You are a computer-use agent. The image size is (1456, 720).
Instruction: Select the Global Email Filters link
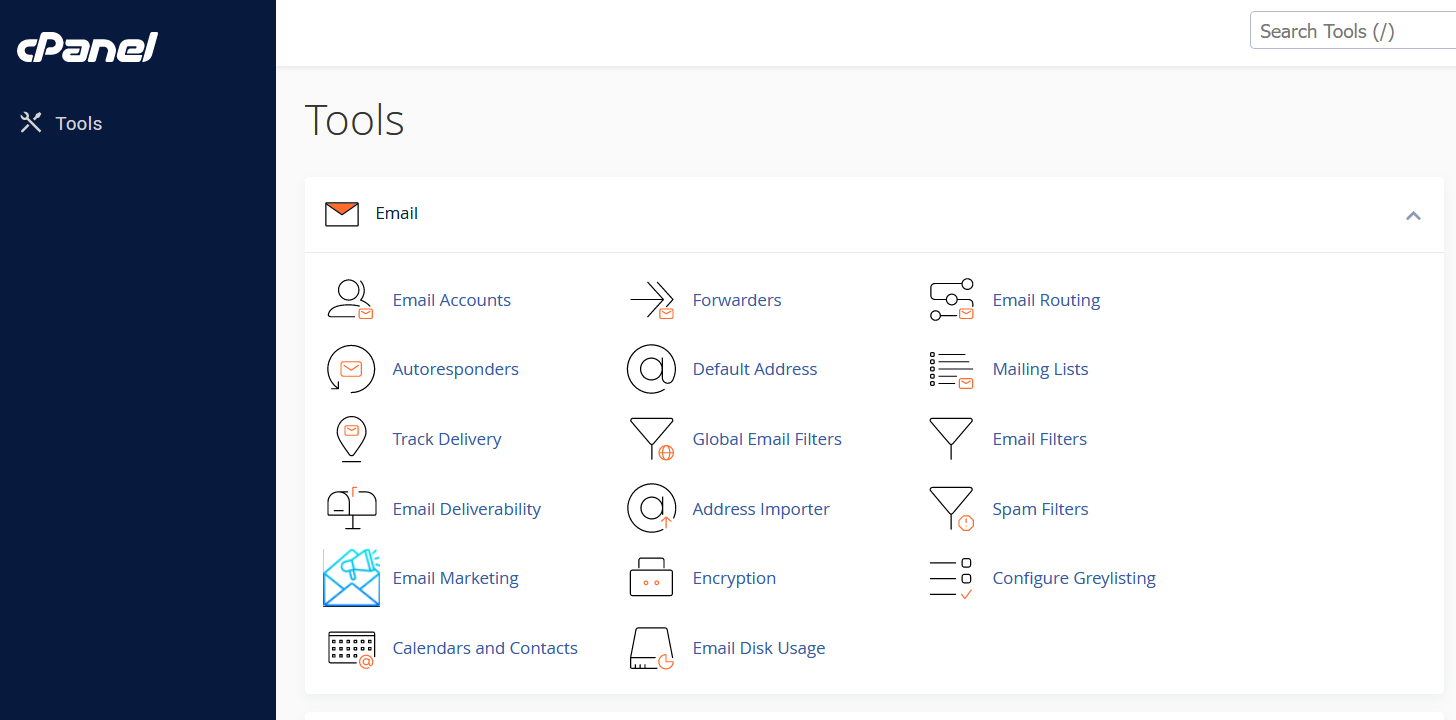click(x=767, y=439)
